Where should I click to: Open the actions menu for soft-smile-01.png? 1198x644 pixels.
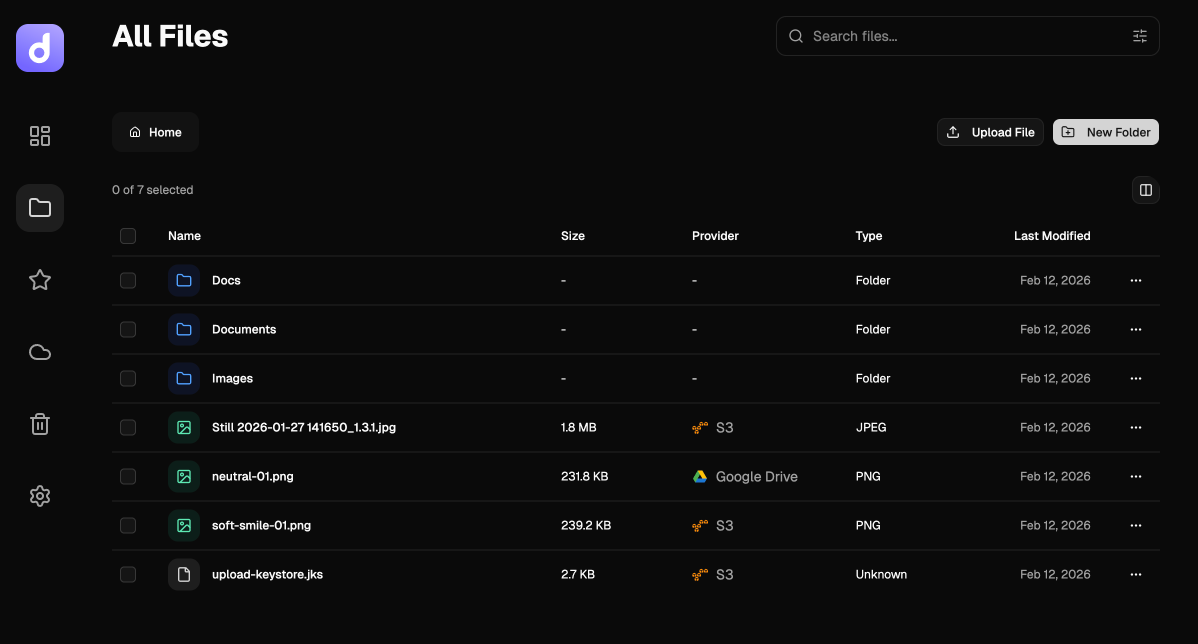[1136, 525]
